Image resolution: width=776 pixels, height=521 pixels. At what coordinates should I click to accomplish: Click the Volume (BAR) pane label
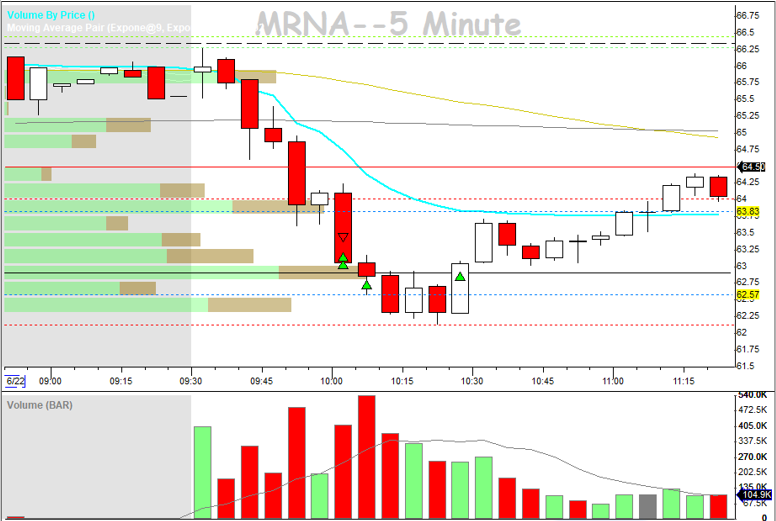(40, 405)
